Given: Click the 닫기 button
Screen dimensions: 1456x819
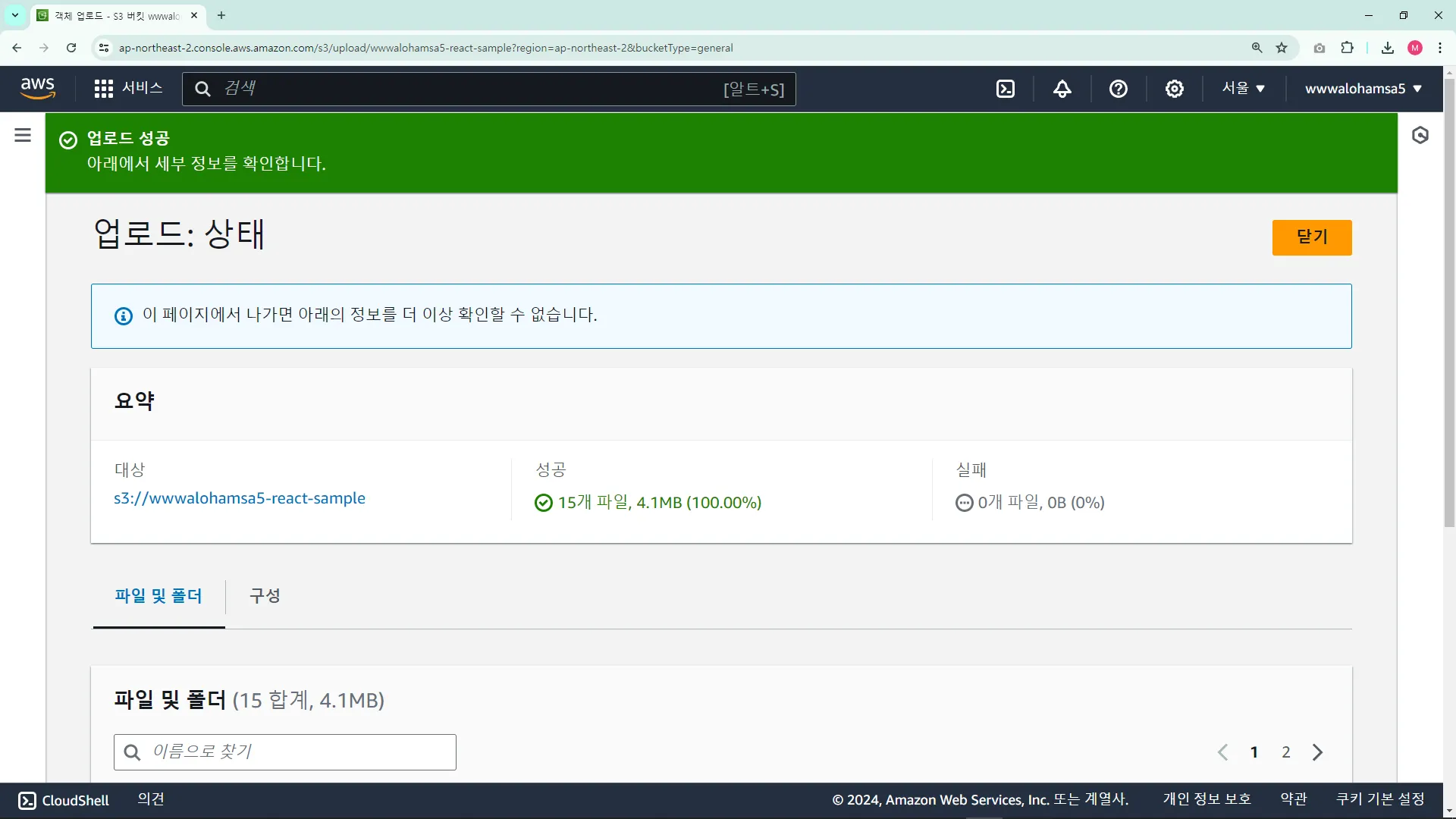Looking at the screenshot, I should click(1311, 237).
